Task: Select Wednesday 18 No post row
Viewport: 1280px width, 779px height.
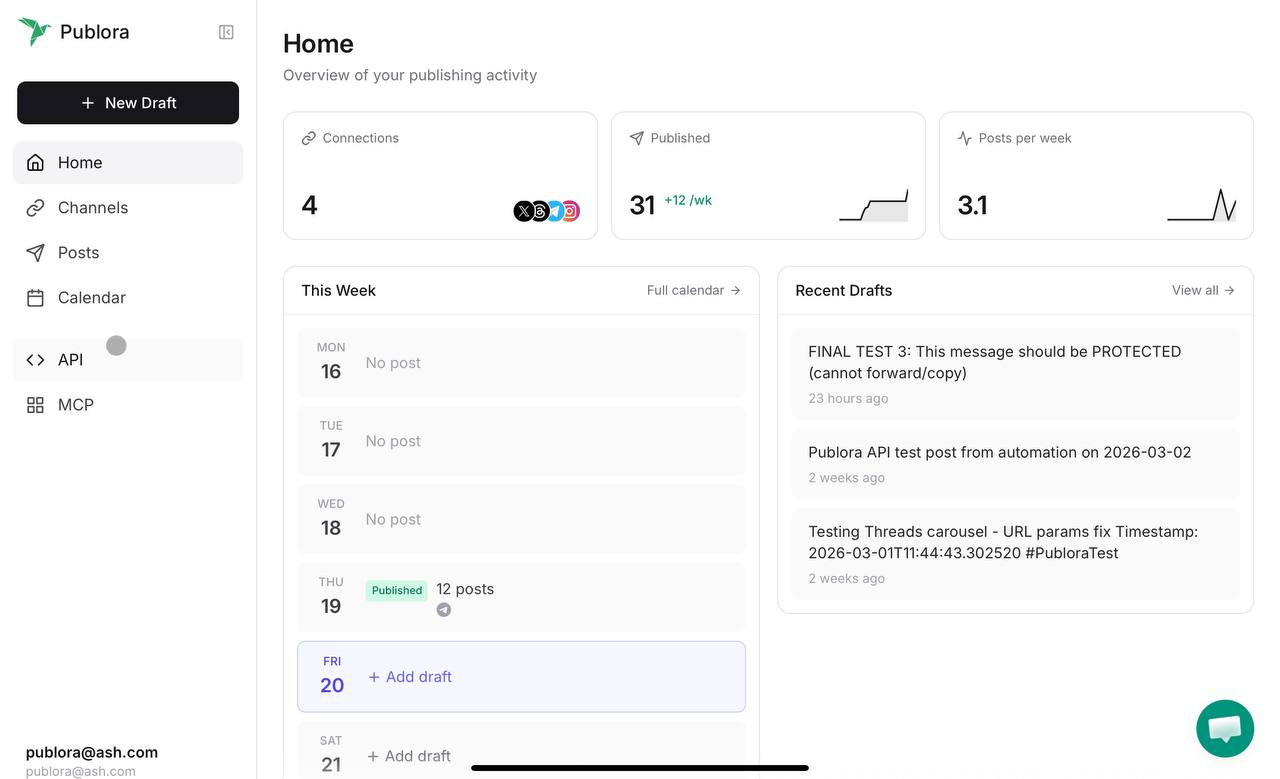Action: tap(521, 519)
